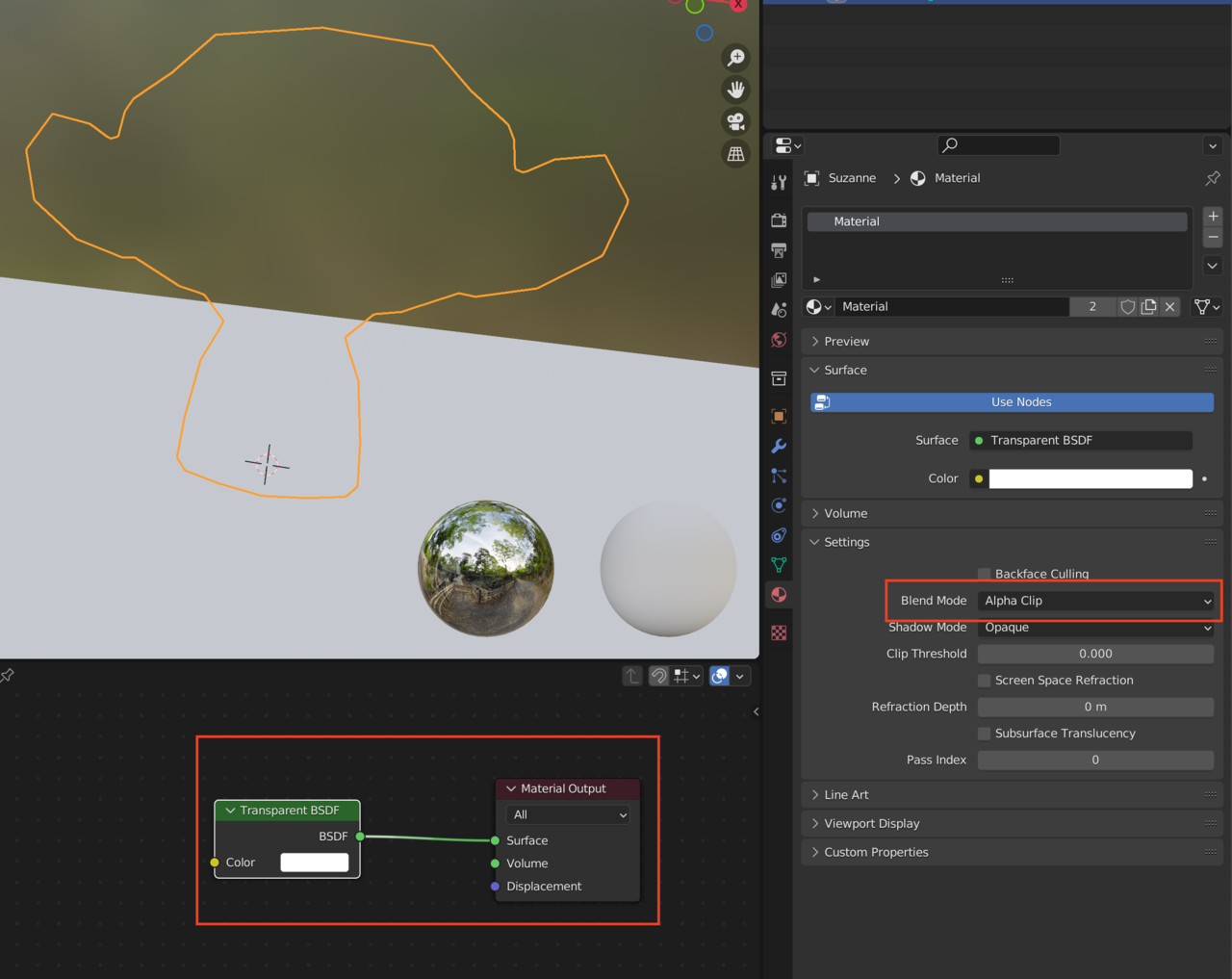The height and width of the screenshot is (979, 1232).
Task: Open the Material properties tab
Action: [779, 595]
